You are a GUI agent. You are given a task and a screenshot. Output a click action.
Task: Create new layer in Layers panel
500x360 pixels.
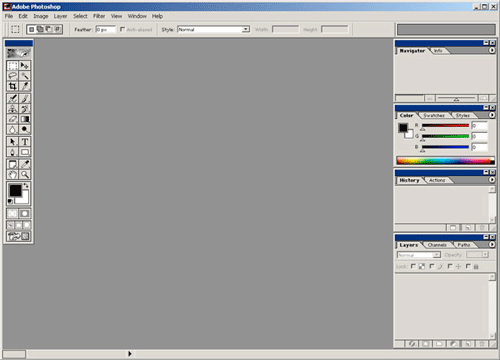pyautogui.click(x=468, y=344)
